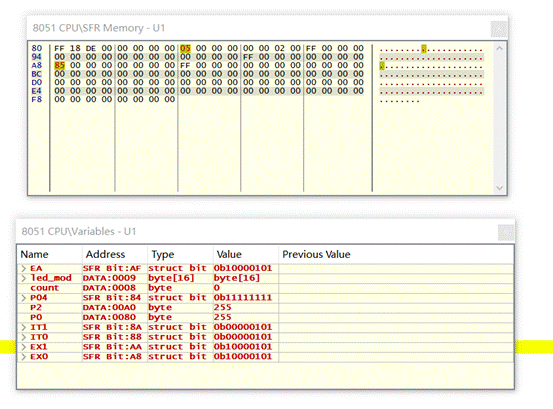Click SFR Bit:8A address cell
The image size is (553, 409).
pos(112,327)
